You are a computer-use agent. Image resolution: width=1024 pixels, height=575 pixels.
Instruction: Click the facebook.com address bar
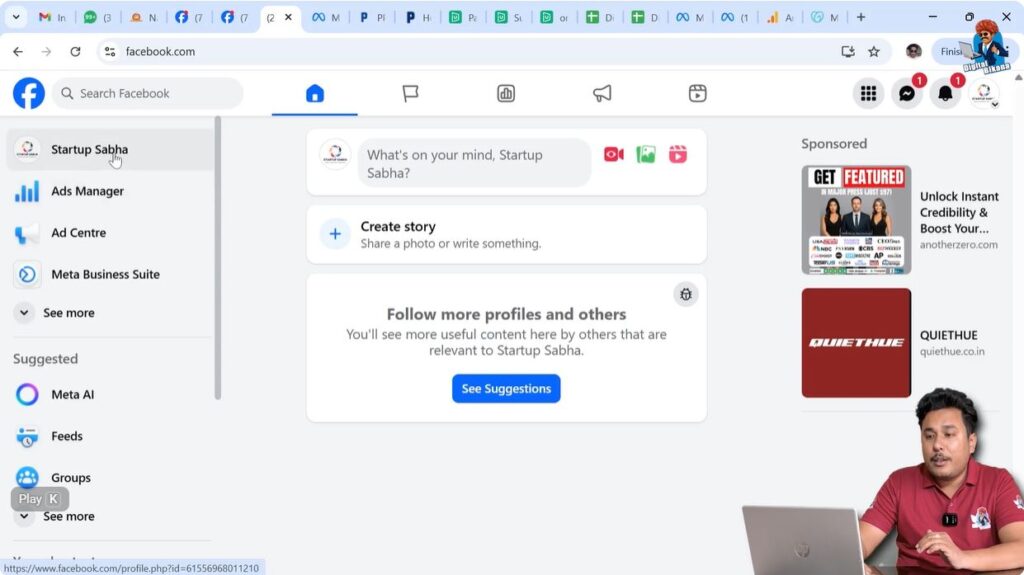(160, 52)
